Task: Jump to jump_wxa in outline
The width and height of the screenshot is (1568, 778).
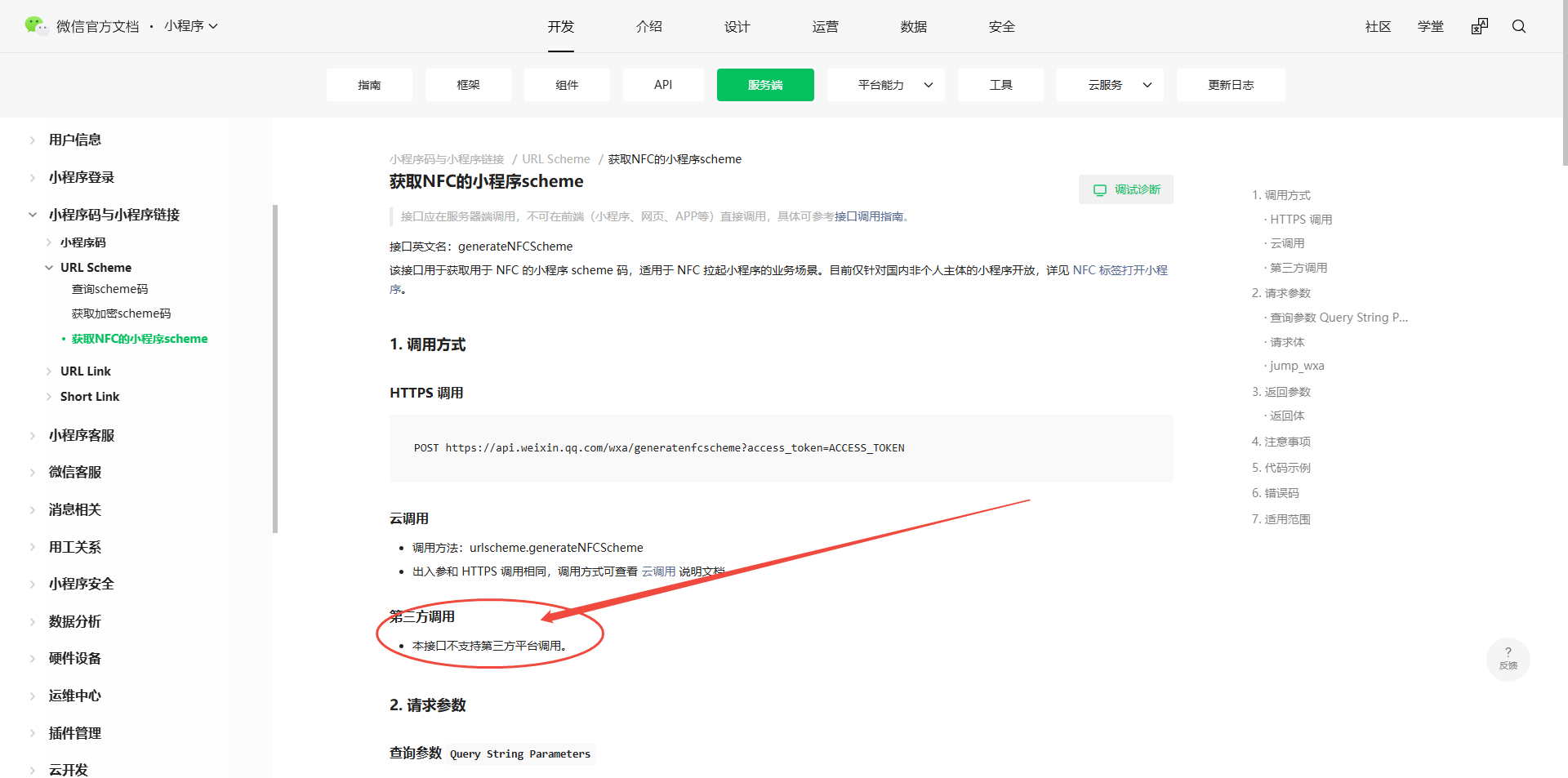Action: pos(1297,366)
